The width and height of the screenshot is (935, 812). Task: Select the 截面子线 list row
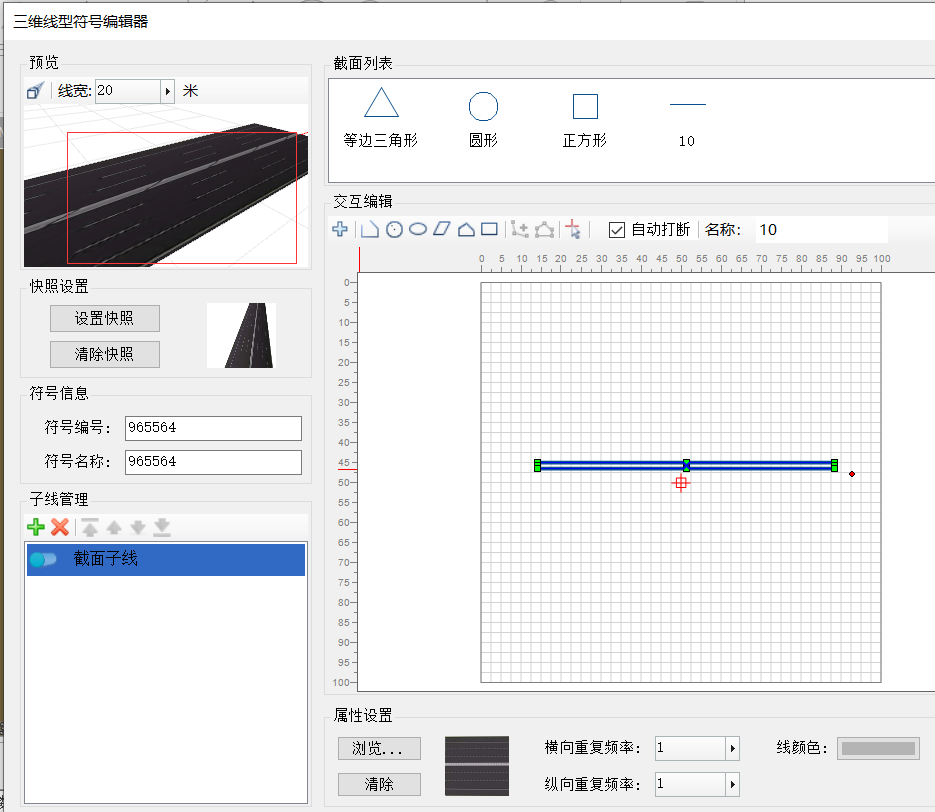tap(166, 559)
